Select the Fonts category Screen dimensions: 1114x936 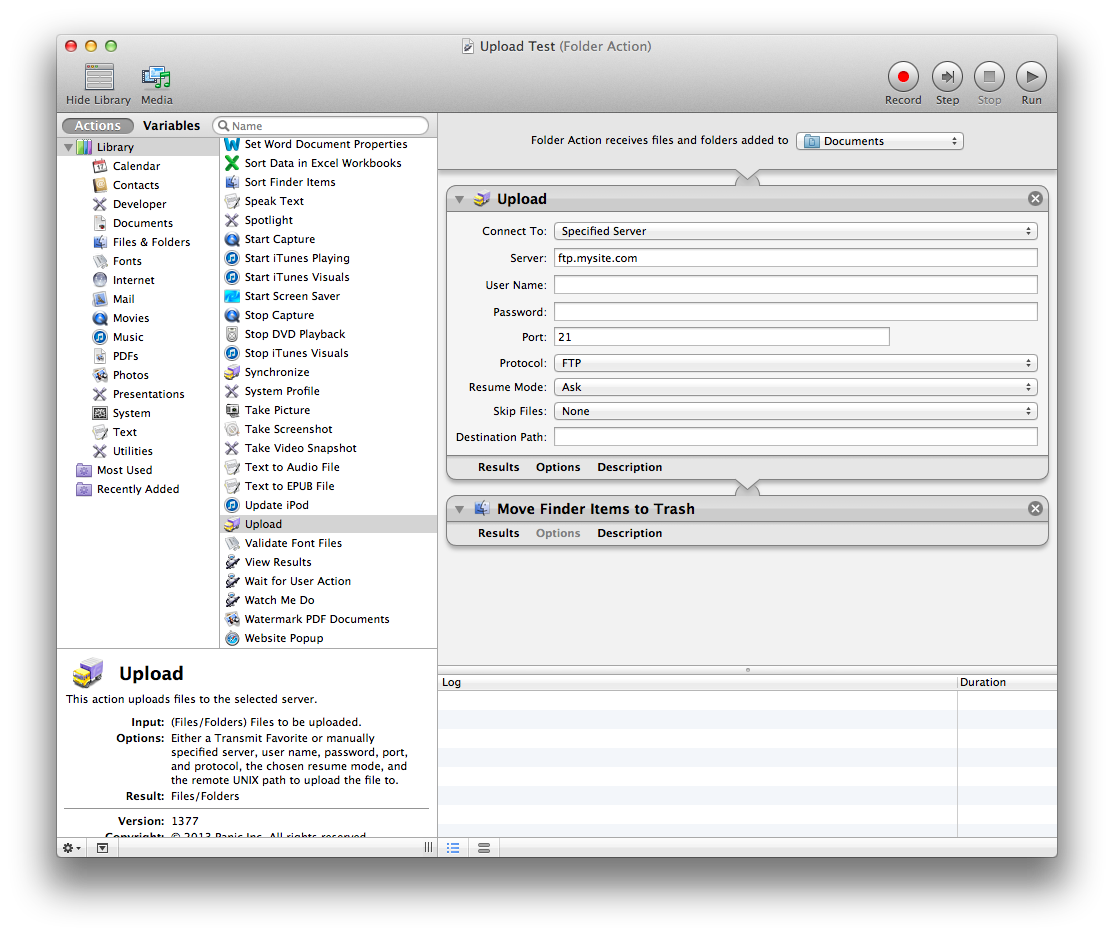[x=127, y=262]
